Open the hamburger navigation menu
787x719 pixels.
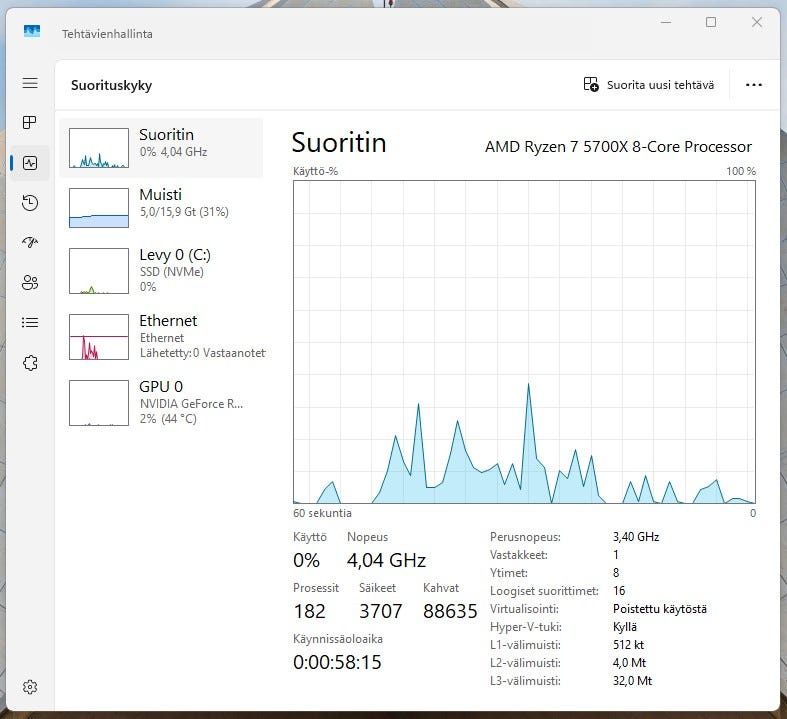[x=30, y=84]
